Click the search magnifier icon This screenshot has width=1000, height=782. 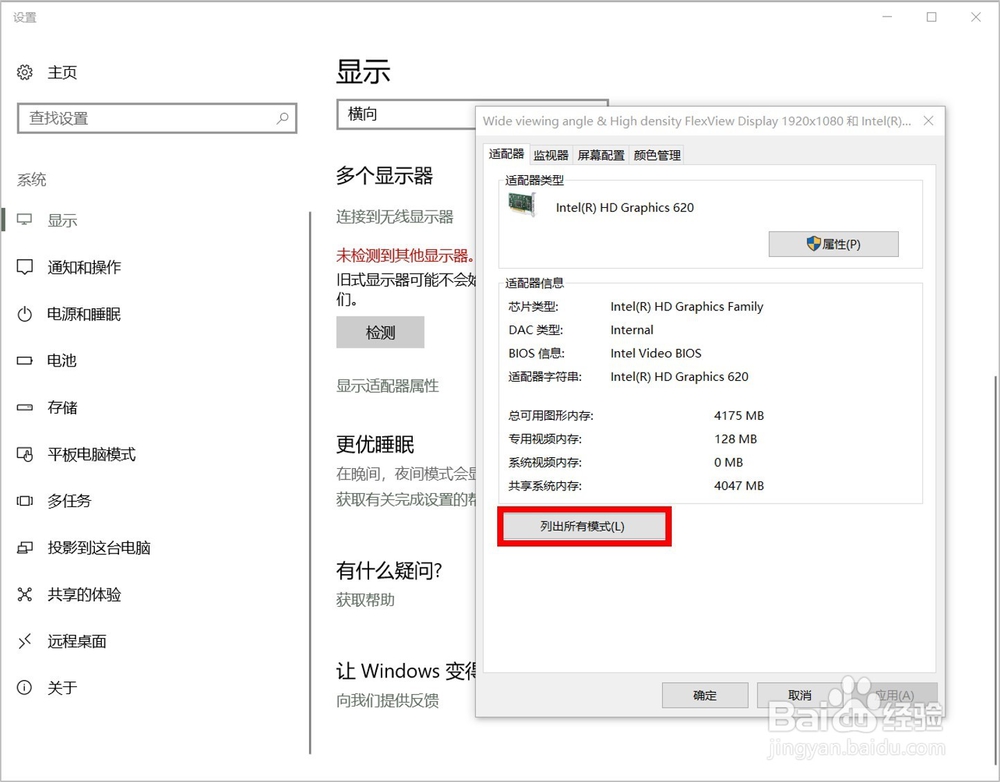coord(283,118)
